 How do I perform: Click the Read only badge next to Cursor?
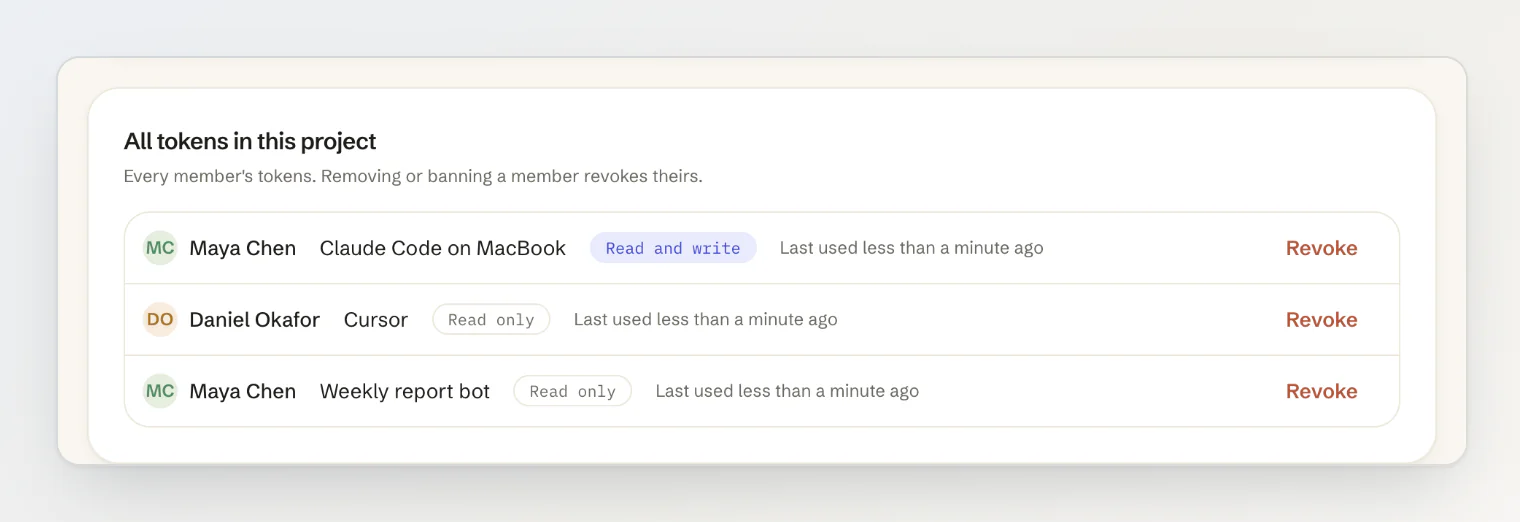pyautogui.click(x=491, y=320)
